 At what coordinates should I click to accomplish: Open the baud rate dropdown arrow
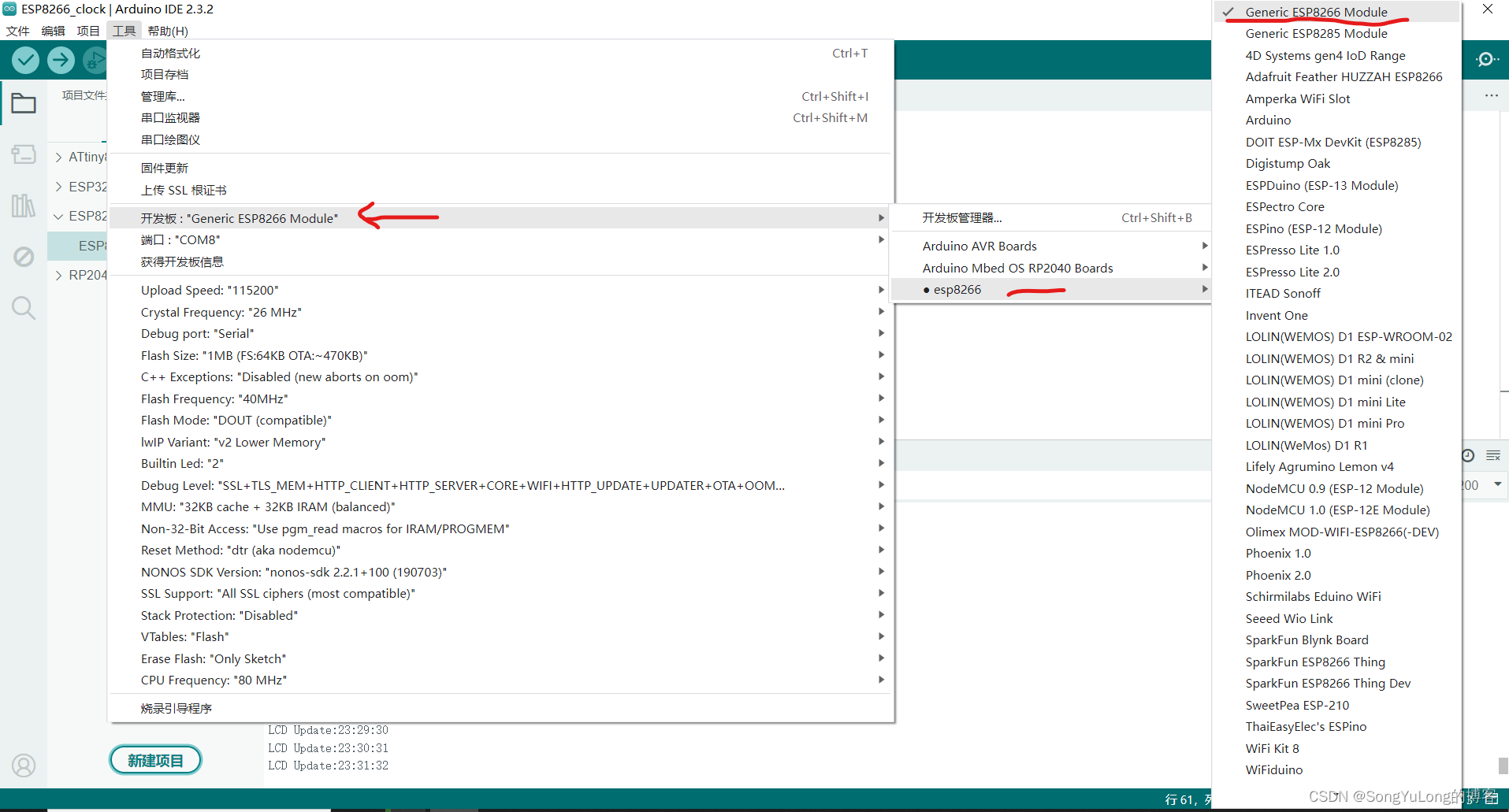click(1497, 484)
